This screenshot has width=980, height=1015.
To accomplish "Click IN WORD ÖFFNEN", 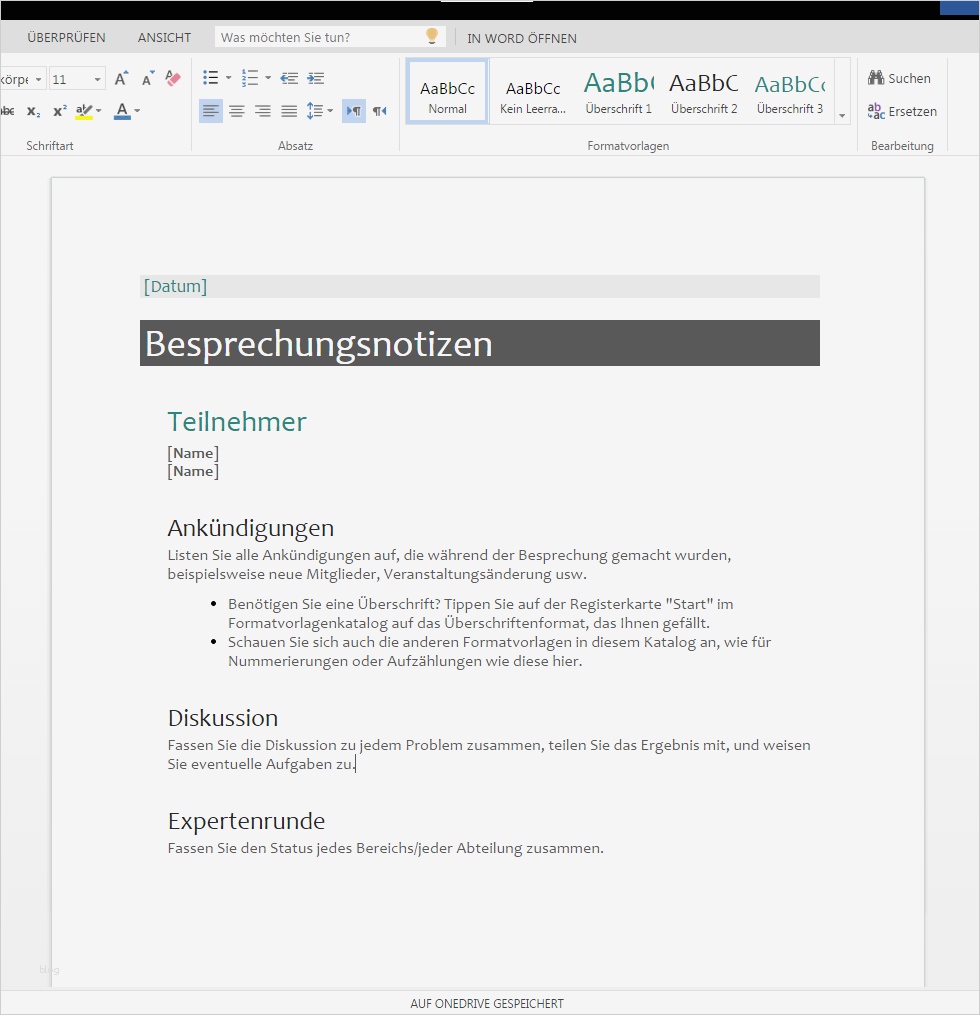I will tap(521, 38).
